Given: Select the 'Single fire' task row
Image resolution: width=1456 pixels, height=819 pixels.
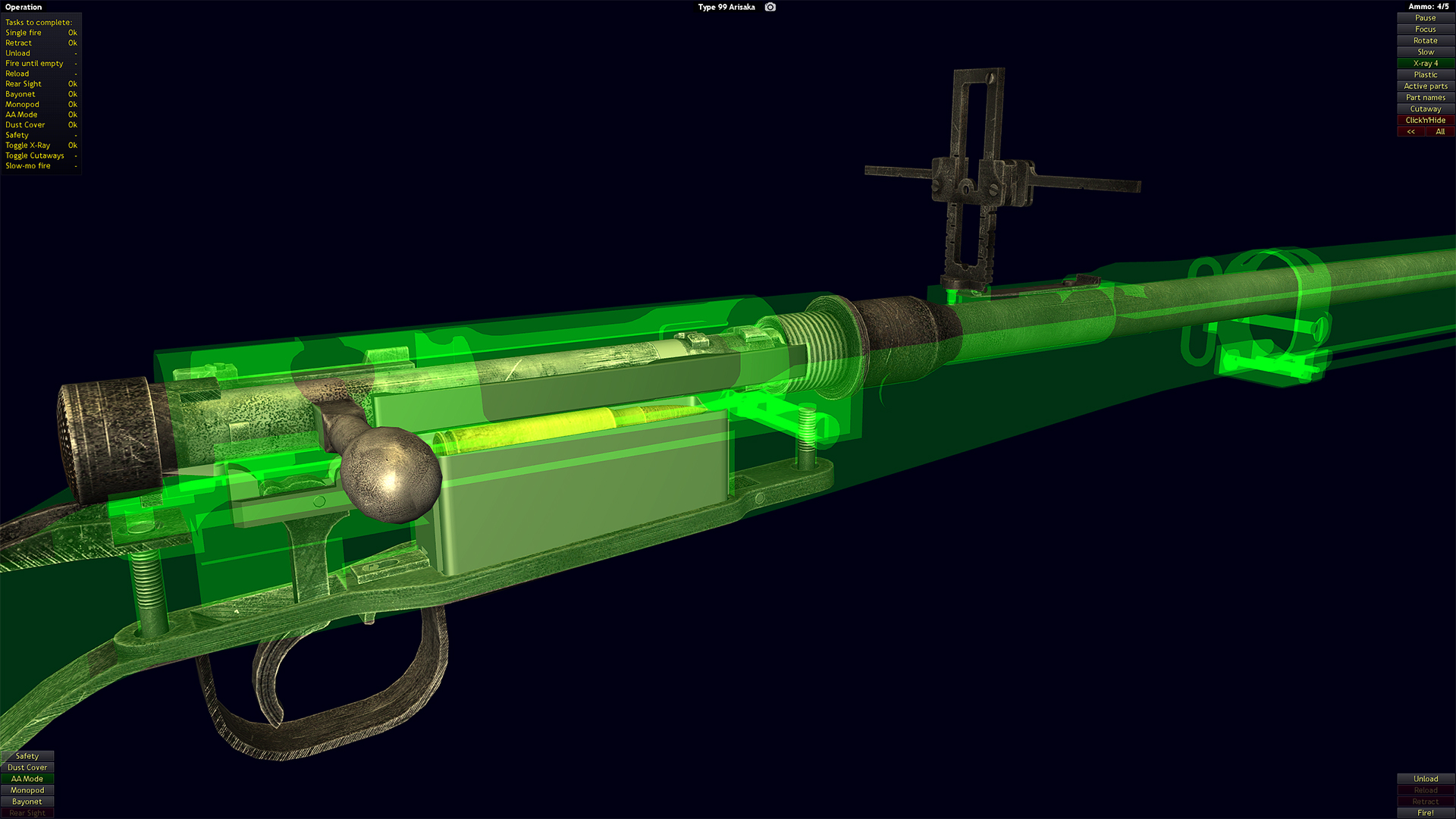Looking at the screenshot, I should tap(41, 33).
